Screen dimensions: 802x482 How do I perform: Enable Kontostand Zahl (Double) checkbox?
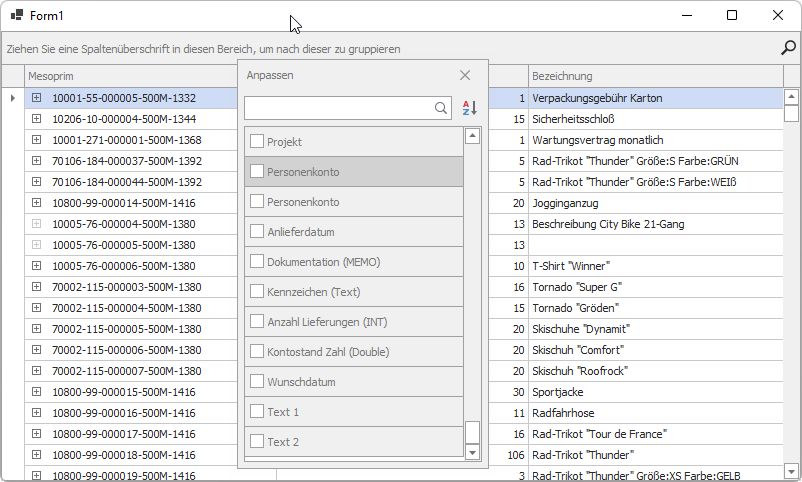point(257,352)
